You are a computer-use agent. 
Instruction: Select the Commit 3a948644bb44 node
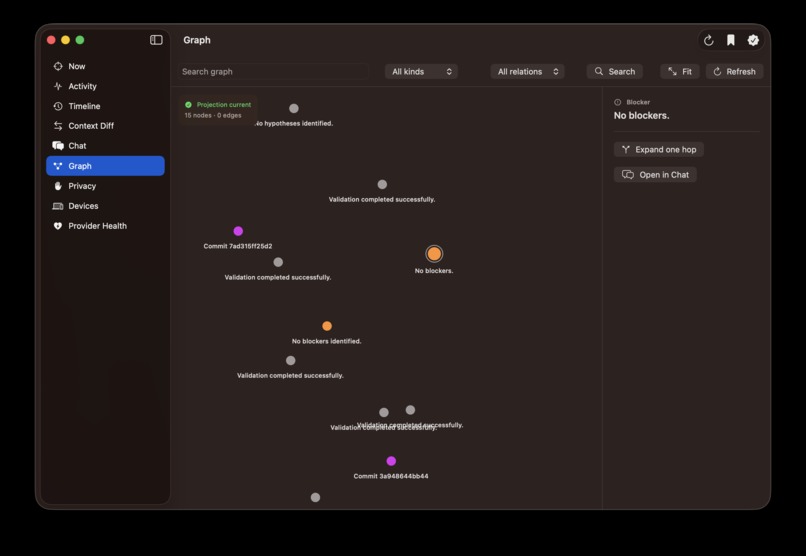[391, 461]
